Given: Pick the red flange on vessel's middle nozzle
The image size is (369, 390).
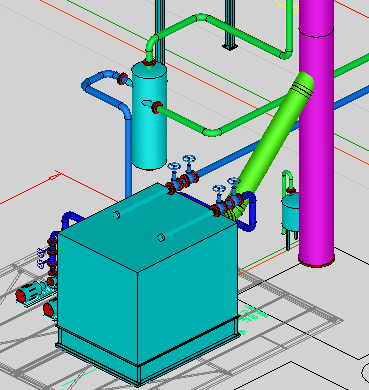Looking at the screenshot, I should 157,108.
